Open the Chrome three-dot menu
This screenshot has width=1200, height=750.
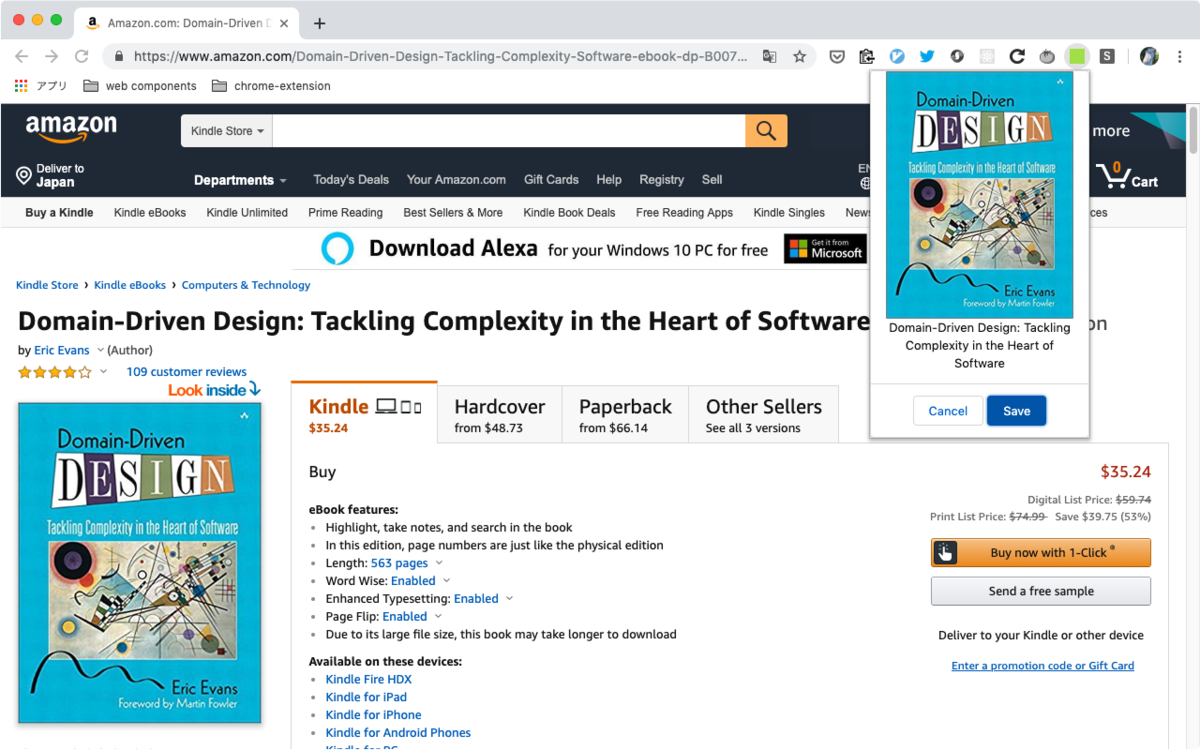point(1180,57)
